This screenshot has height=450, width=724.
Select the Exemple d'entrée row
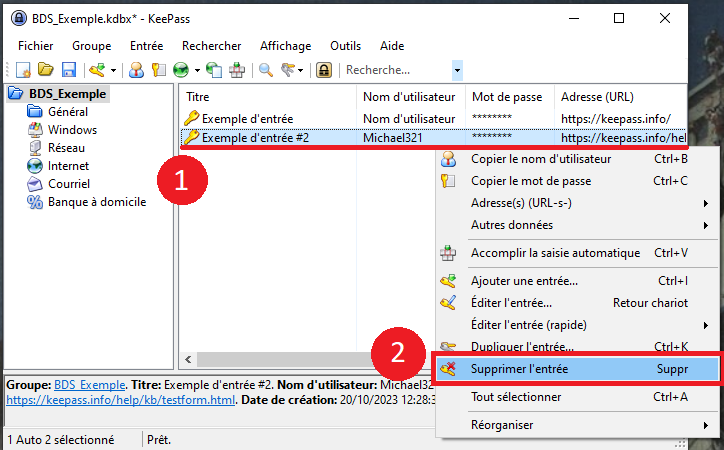(433, 119)
